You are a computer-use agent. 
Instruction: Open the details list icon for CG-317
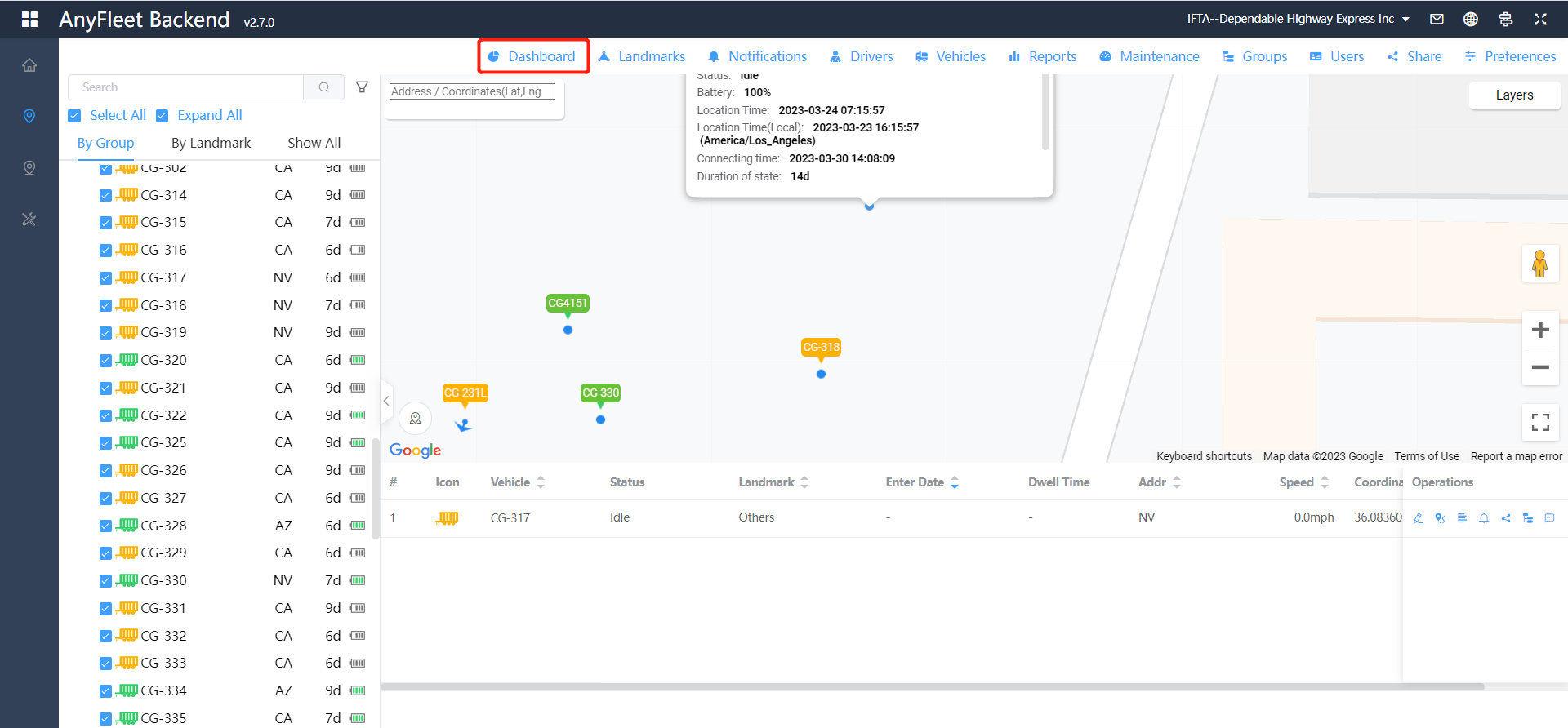pos(1462,518)
